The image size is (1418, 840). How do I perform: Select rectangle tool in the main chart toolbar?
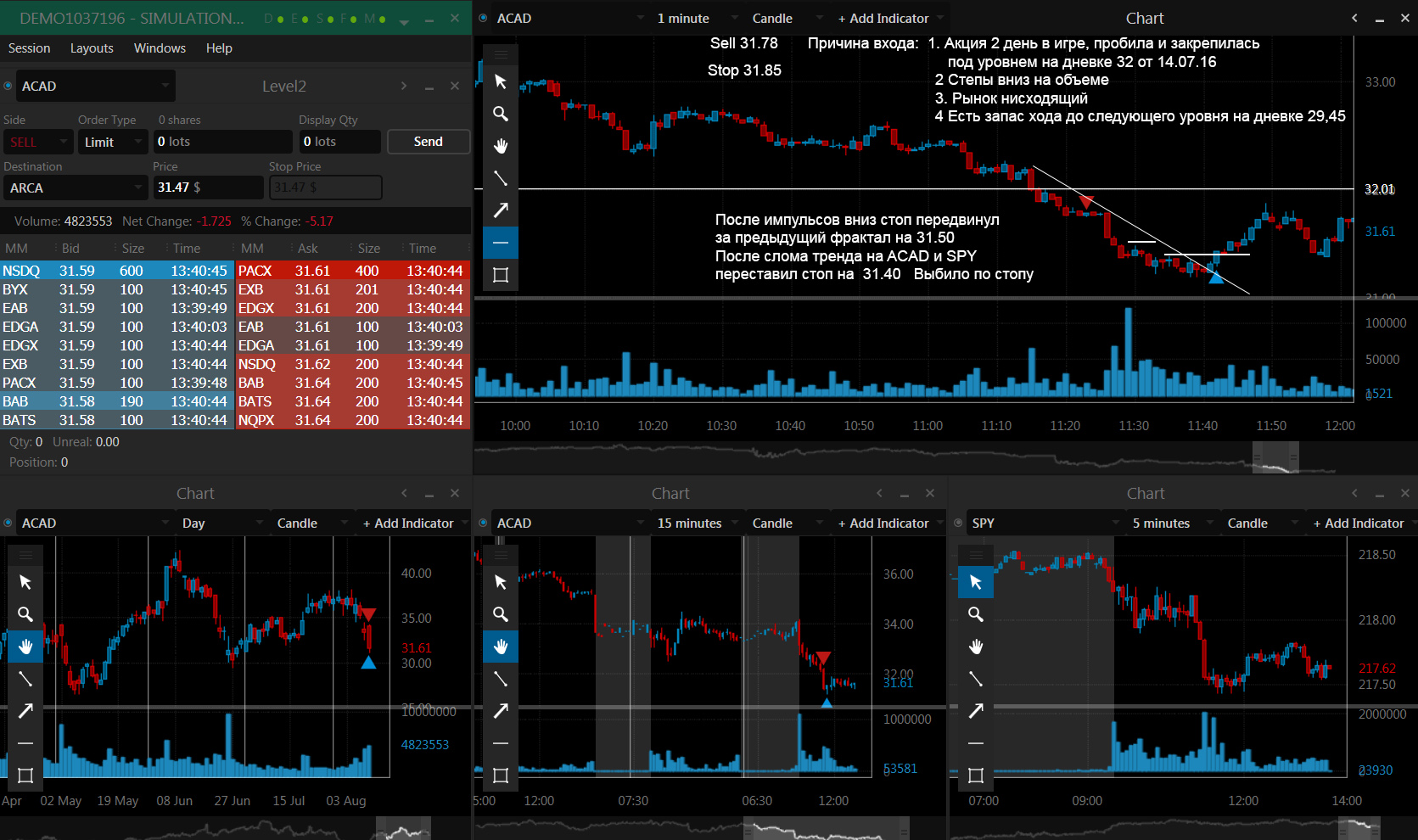pos(501,275)
